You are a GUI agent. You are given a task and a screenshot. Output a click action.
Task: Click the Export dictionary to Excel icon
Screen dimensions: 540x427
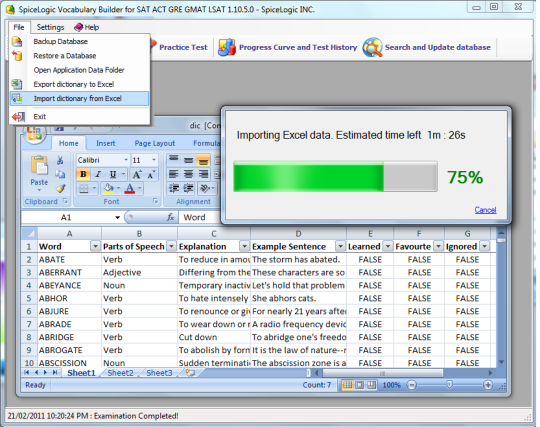coord(17,84)
